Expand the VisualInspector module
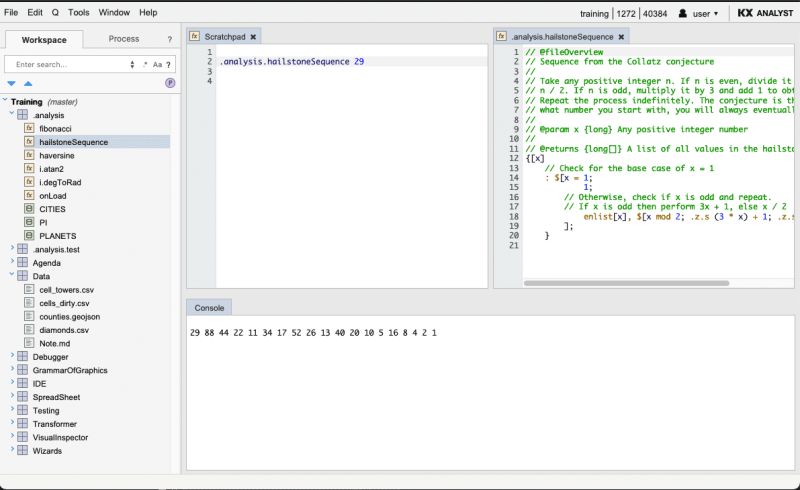 [12, 436]
